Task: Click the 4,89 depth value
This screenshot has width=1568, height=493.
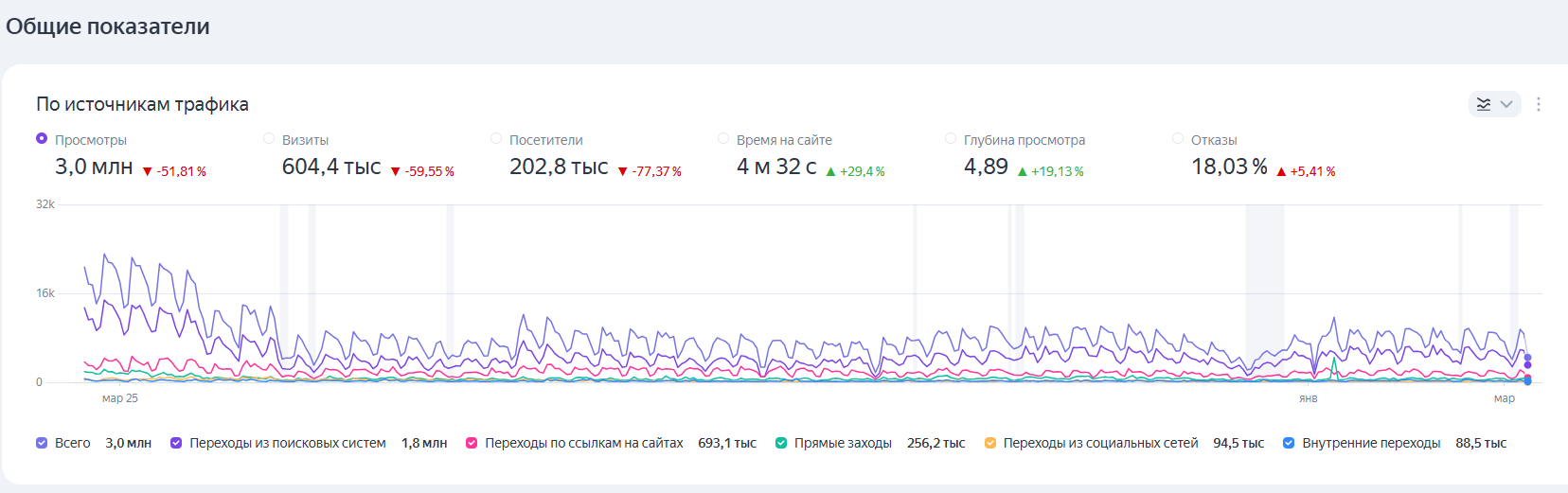Action: pos(986,167)
